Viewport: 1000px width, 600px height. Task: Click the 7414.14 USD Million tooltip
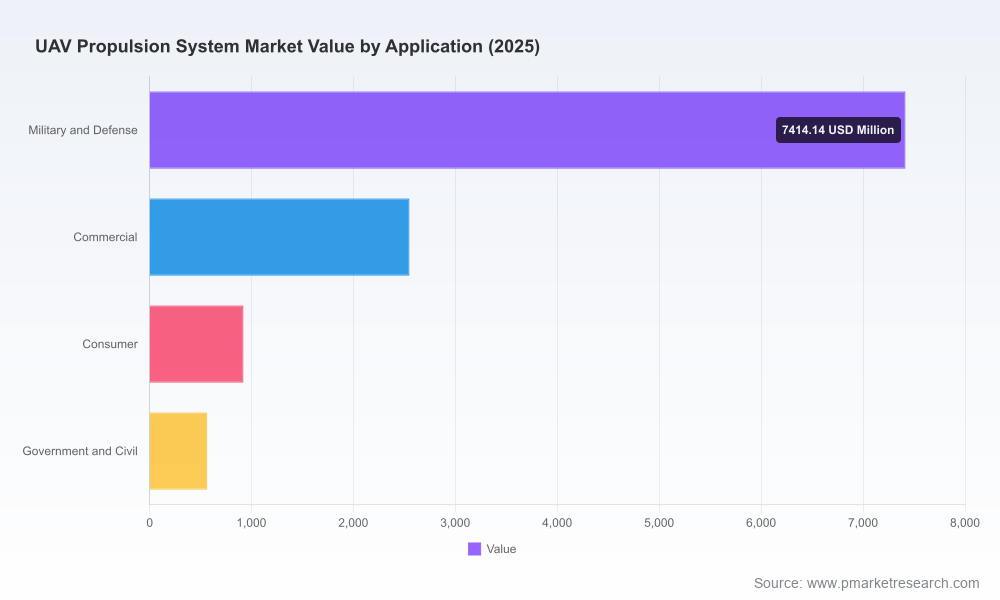838,130
